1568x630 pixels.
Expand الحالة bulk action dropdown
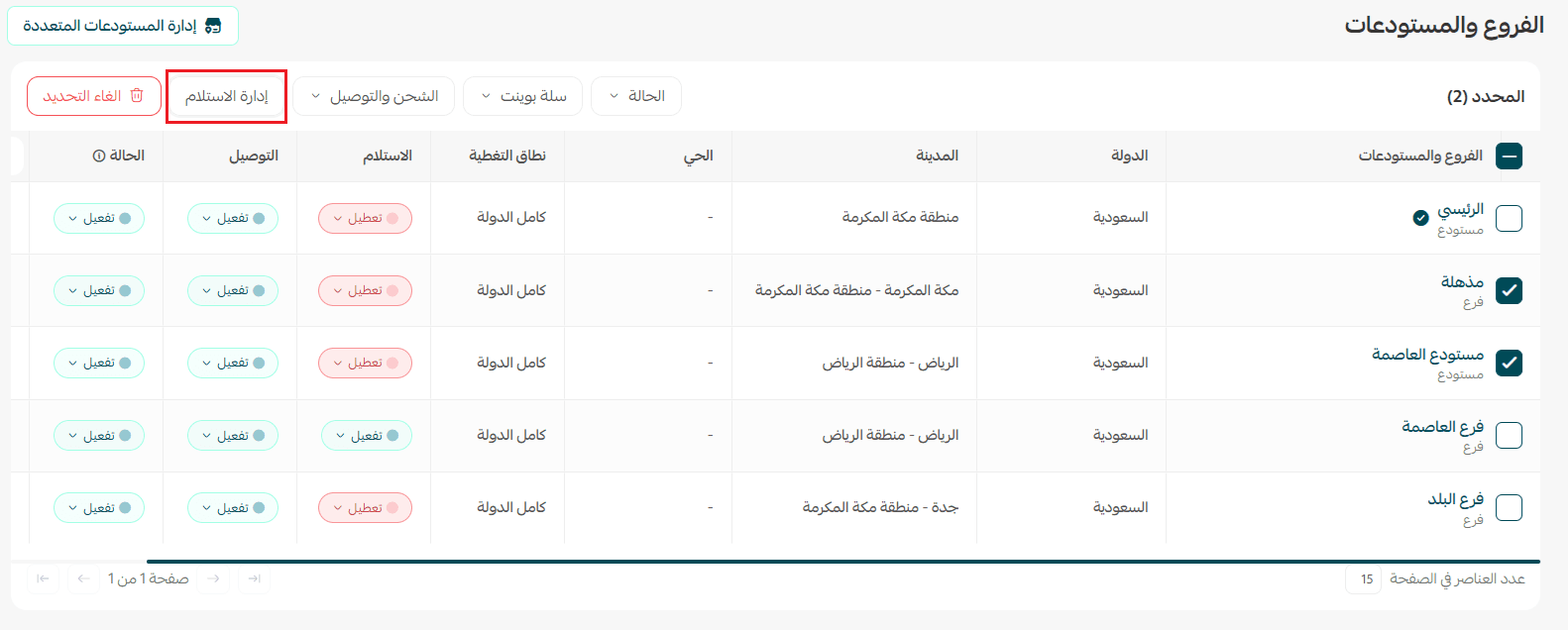pos(636,96)
